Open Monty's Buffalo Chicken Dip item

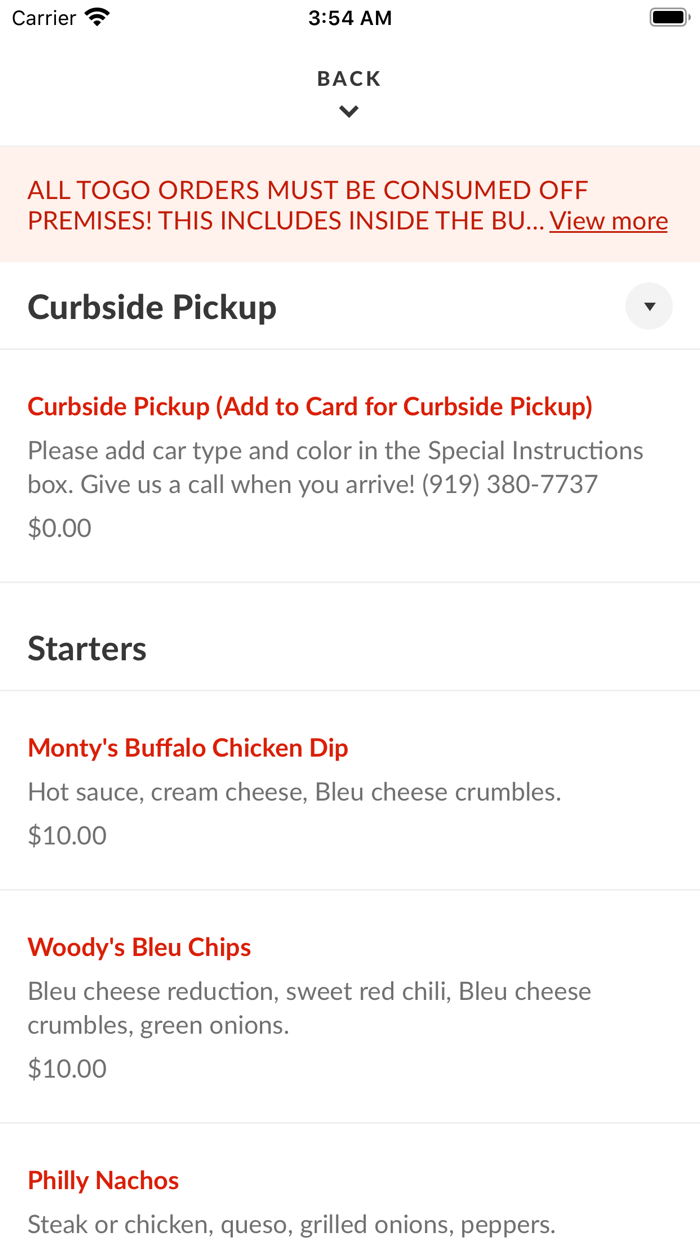(188, 748)
